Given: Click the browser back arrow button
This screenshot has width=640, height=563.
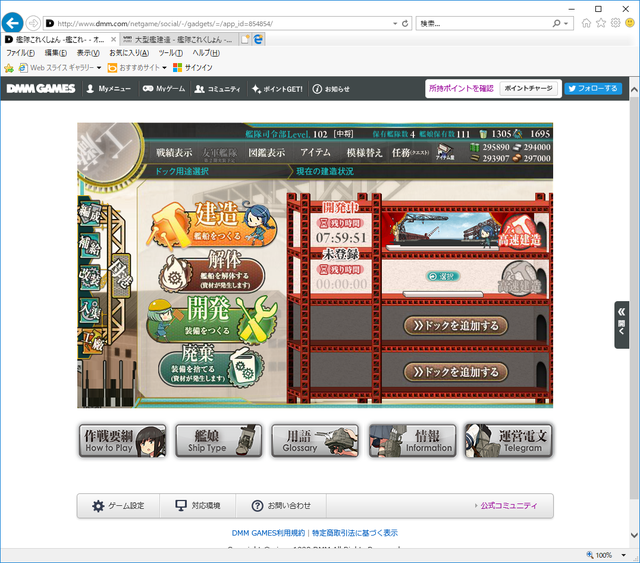Looking at the screenshot, I should coord(12,23).
